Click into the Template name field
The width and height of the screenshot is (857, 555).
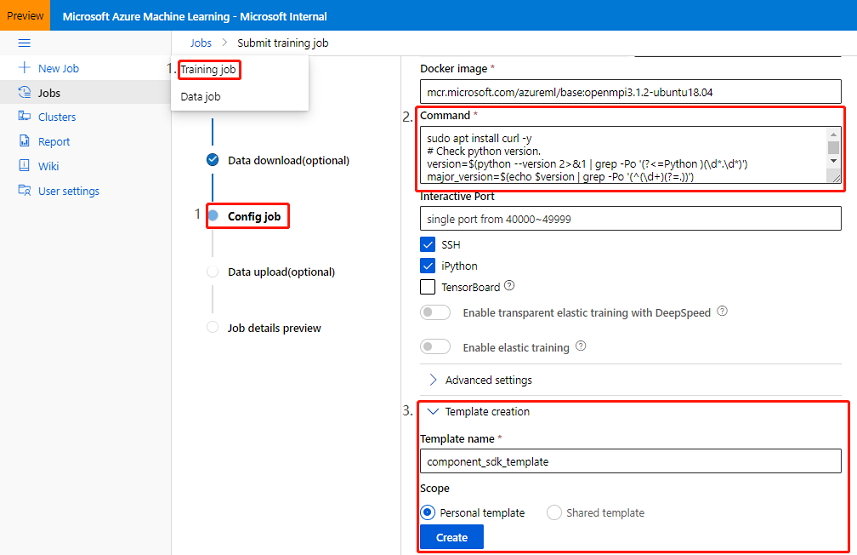tap(631, 461)
